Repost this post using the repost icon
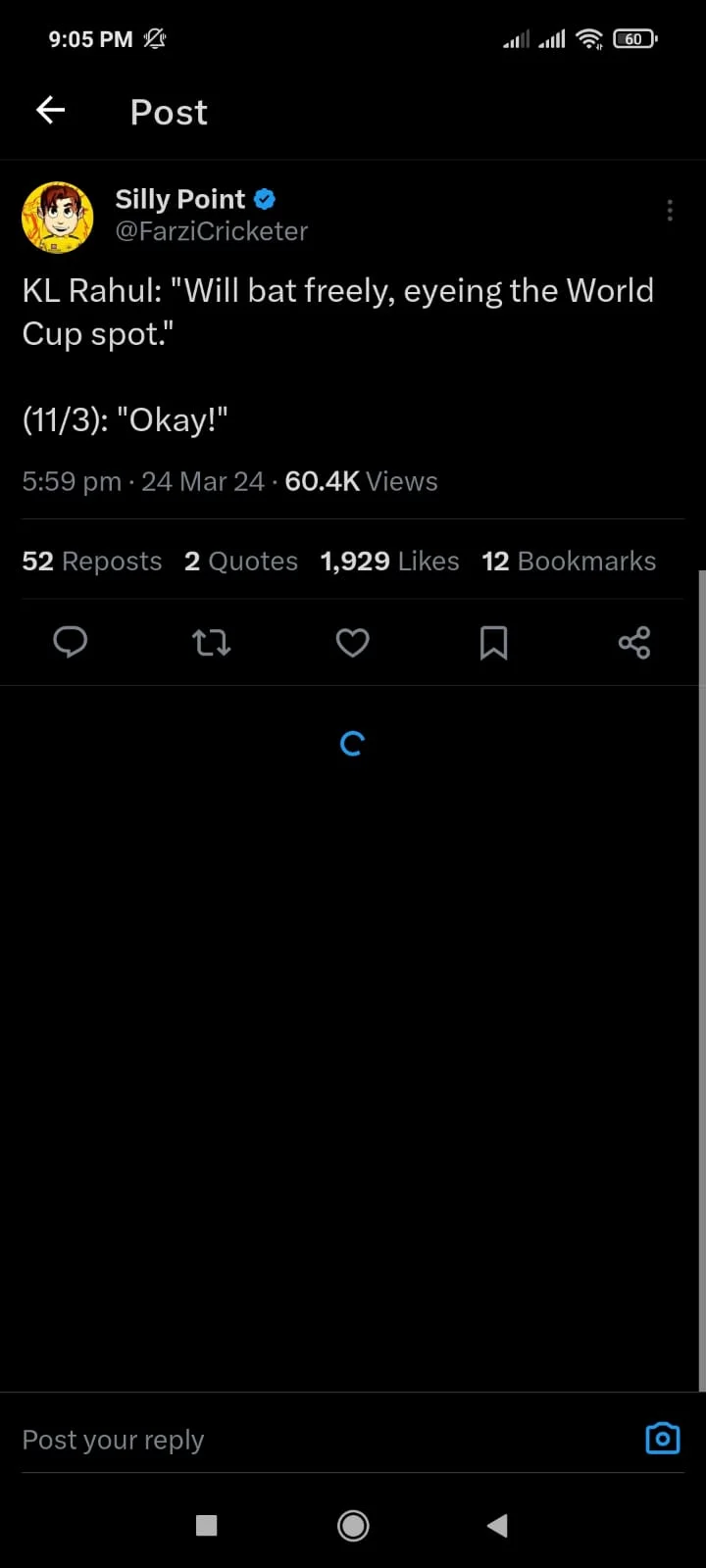This screenshot has height=1568, width=706. click(x=211, y=643)
